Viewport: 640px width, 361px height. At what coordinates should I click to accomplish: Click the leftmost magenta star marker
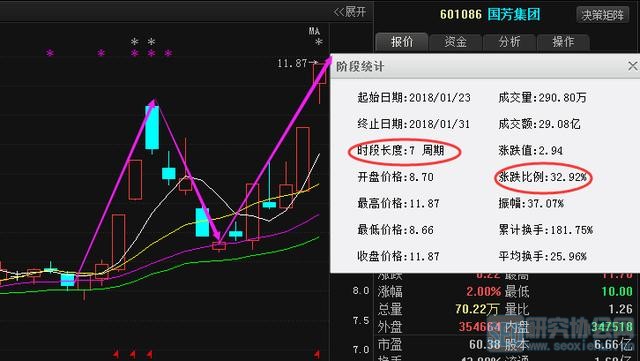(x=50, y=53)
